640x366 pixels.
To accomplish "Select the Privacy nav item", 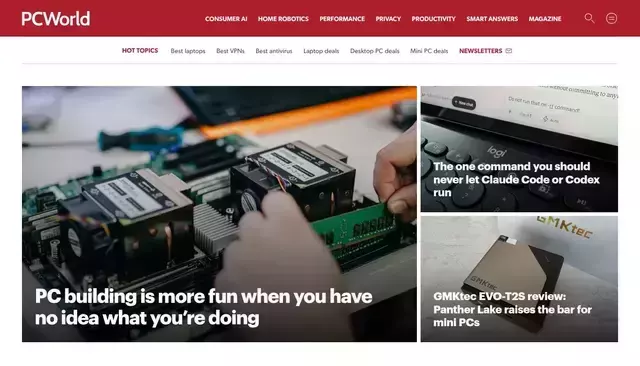I will click(388, 19).
